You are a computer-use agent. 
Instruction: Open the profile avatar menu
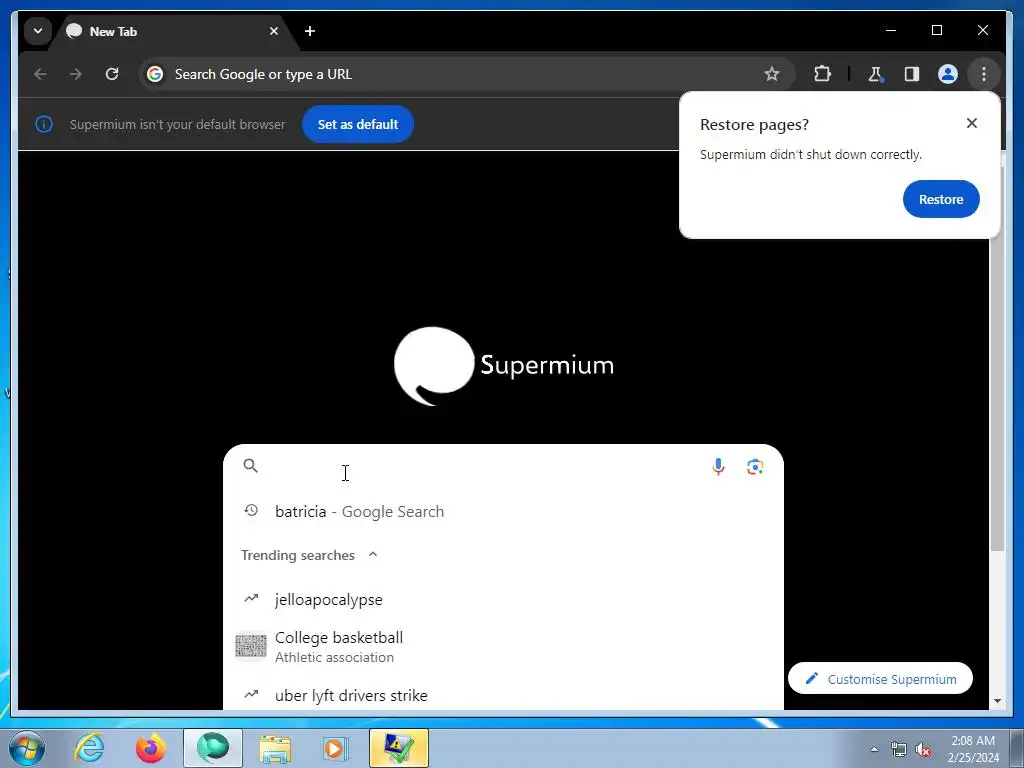coord(948,74)
